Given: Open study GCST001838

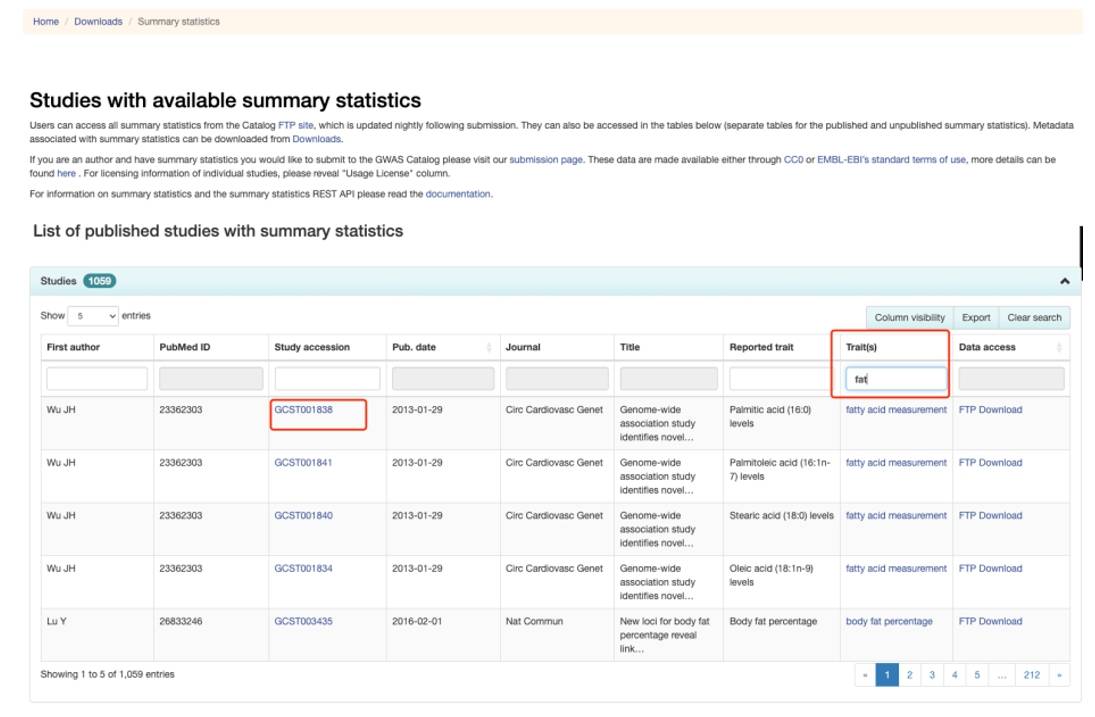Looking at the screenshot, I should [x=303, y=410].
